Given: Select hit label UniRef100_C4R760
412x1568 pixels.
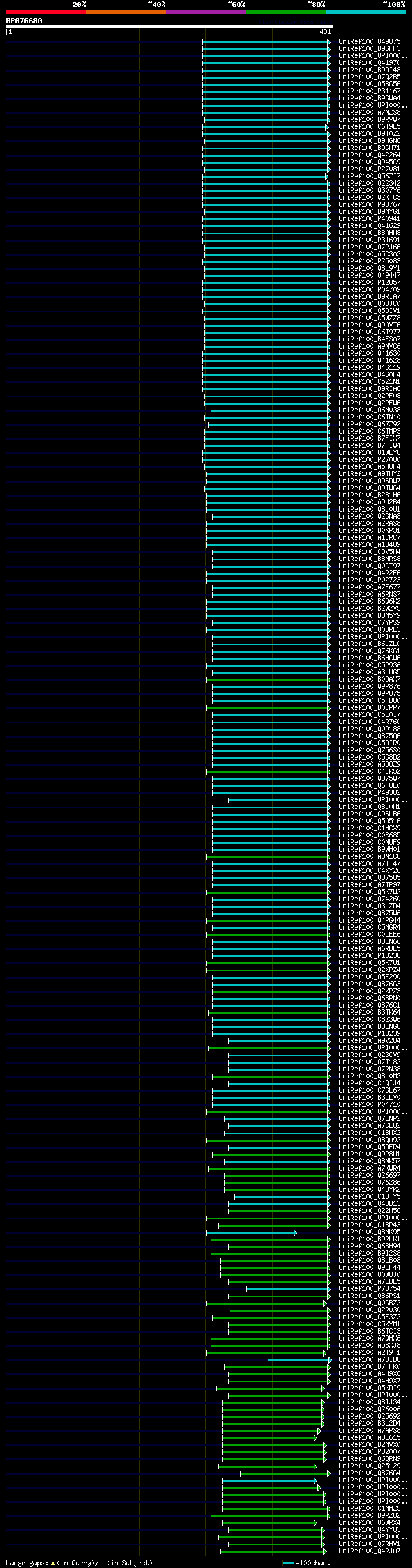Looking at the screenshot, I should click(x=370, y=722).
